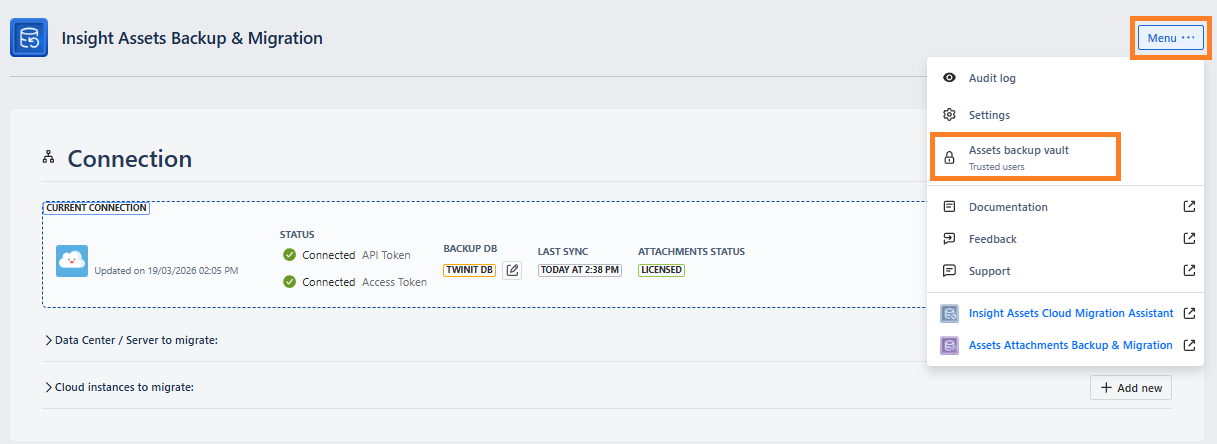This screenshot has width=1217, height=444.
Task: Click the Trusted users subtitle
Action: pos(996,167)
